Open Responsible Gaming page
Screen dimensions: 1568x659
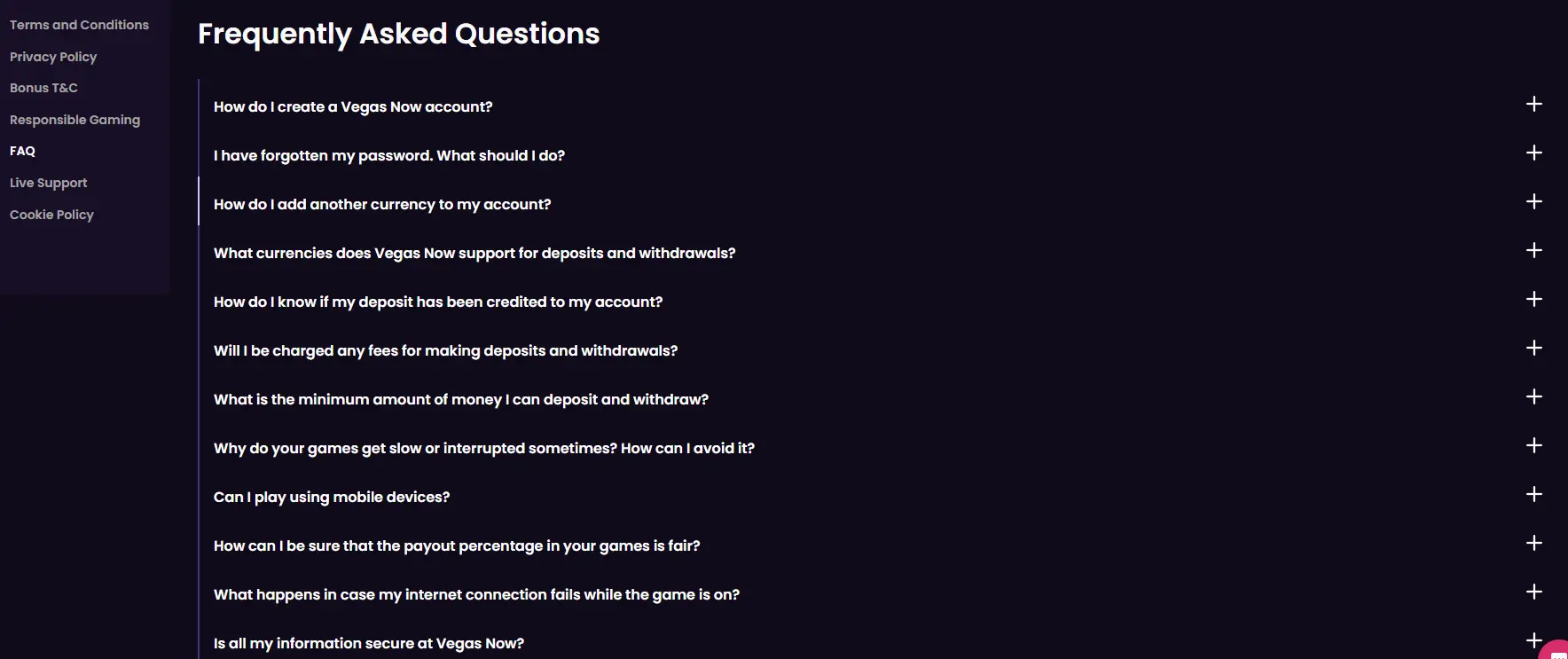[74, 120]
